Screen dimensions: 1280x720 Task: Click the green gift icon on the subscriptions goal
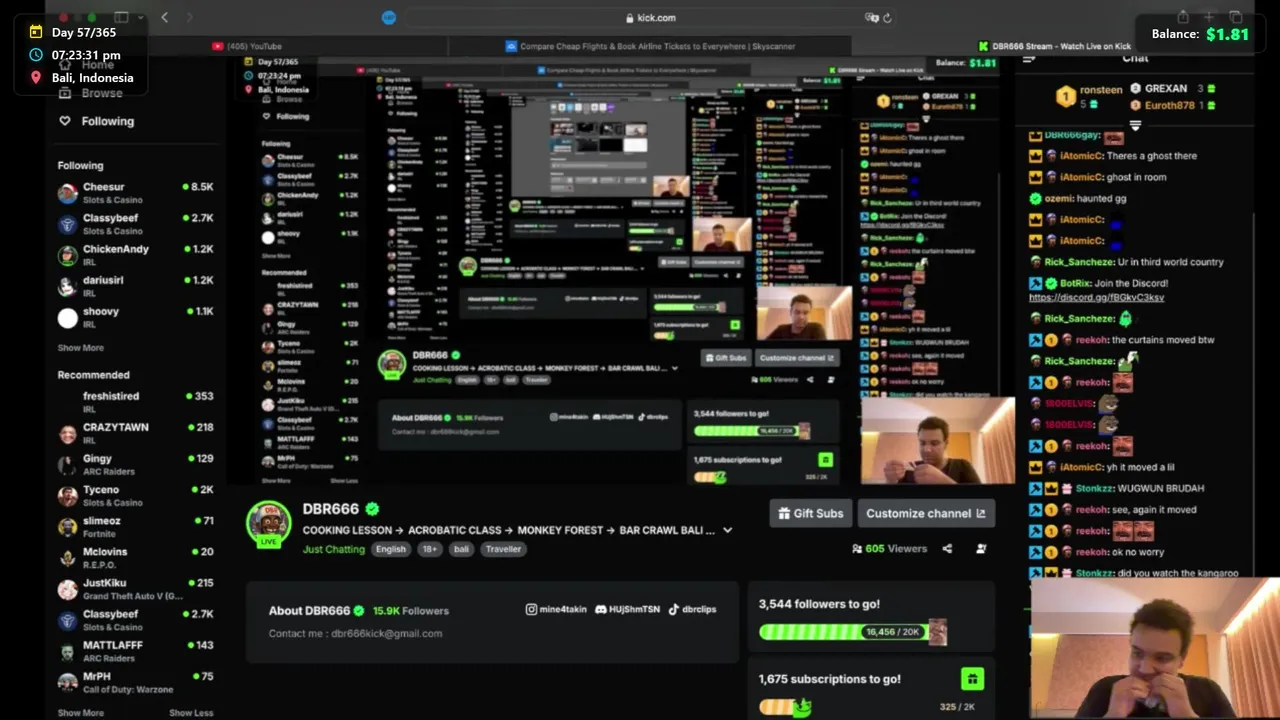[971, 679]
